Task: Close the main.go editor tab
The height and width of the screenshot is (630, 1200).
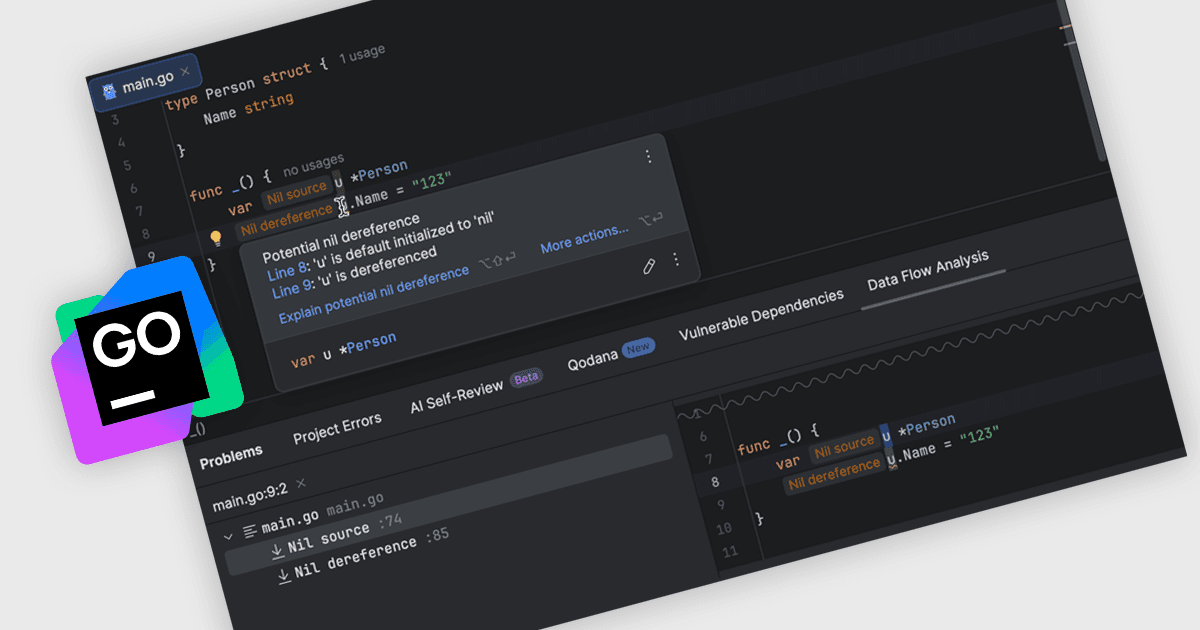Action: click(186, 72)
